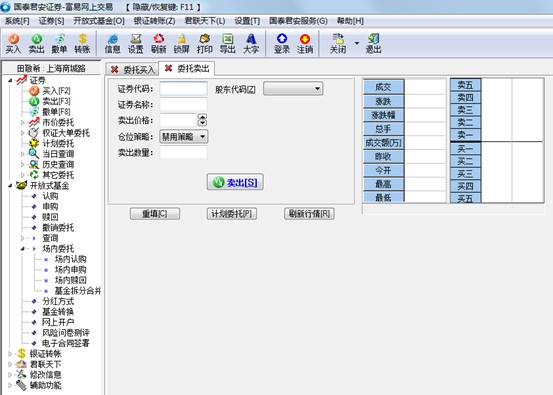Focus the 证券代码 input field
Screen dimensions: 553x395
tap(183, 89)
